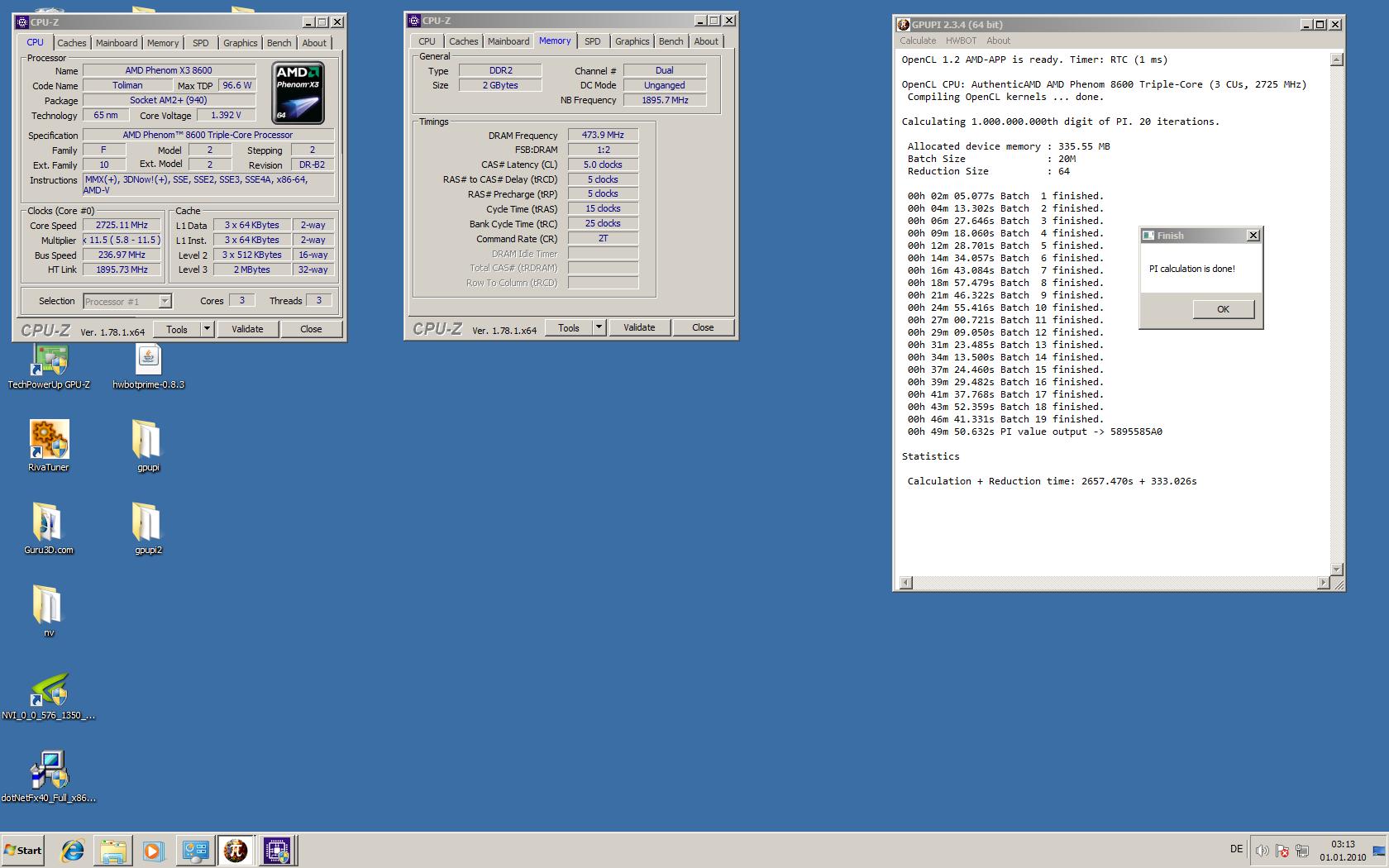The height and width of the screenshot is (868, 1389).
Task: Click the network tray icon
Action: point(1301,850)
